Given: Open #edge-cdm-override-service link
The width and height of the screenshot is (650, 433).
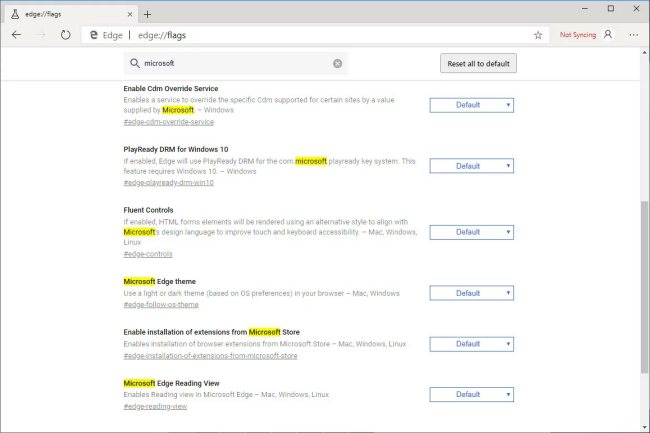Looking at the screenshot, I should (169, 122).
